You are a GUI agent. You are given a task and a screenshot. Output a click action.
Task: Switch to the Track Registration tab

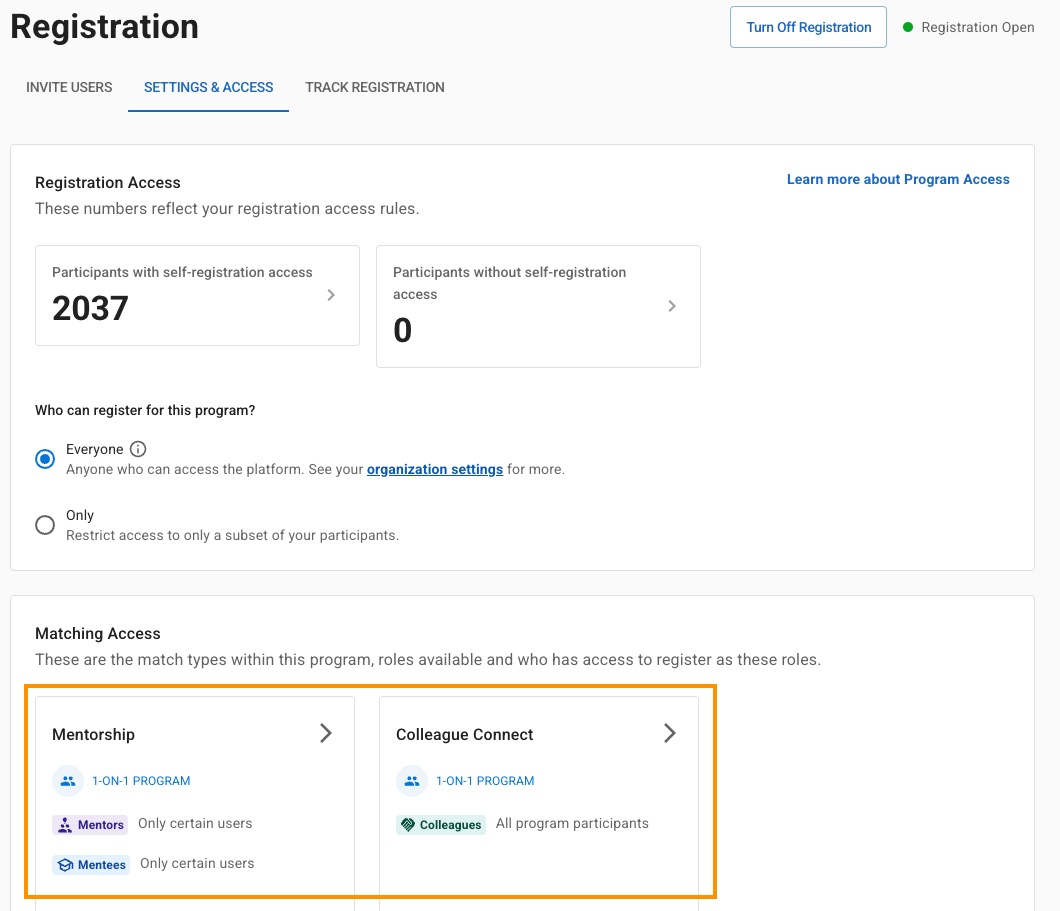click(x=375, y=87)
